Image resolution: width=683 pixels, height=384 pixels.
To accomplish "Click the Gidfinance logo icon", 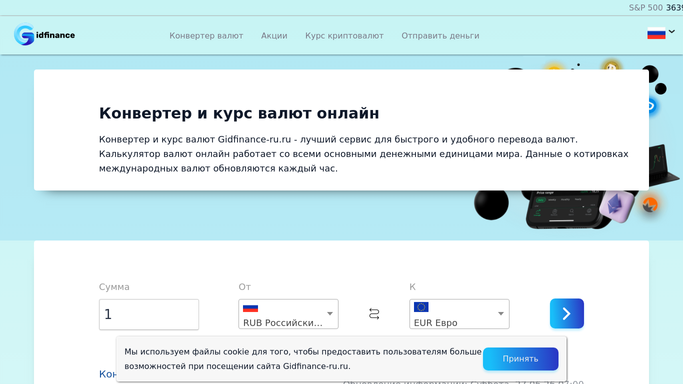I will coord(24,35).
